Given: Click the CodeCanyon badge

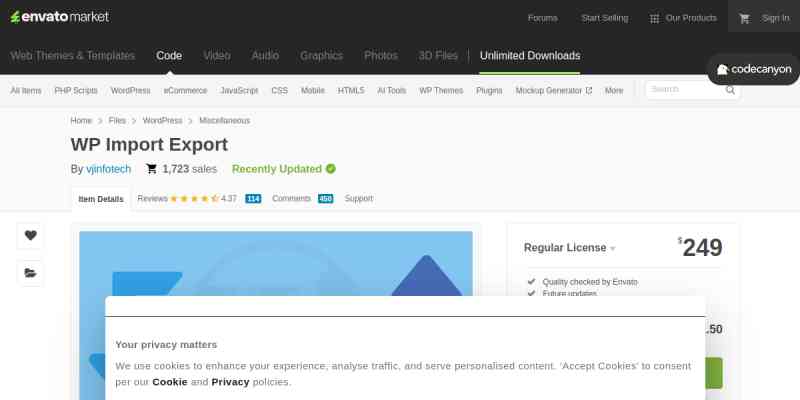Looking at the screenshot, I should [754, 69].
